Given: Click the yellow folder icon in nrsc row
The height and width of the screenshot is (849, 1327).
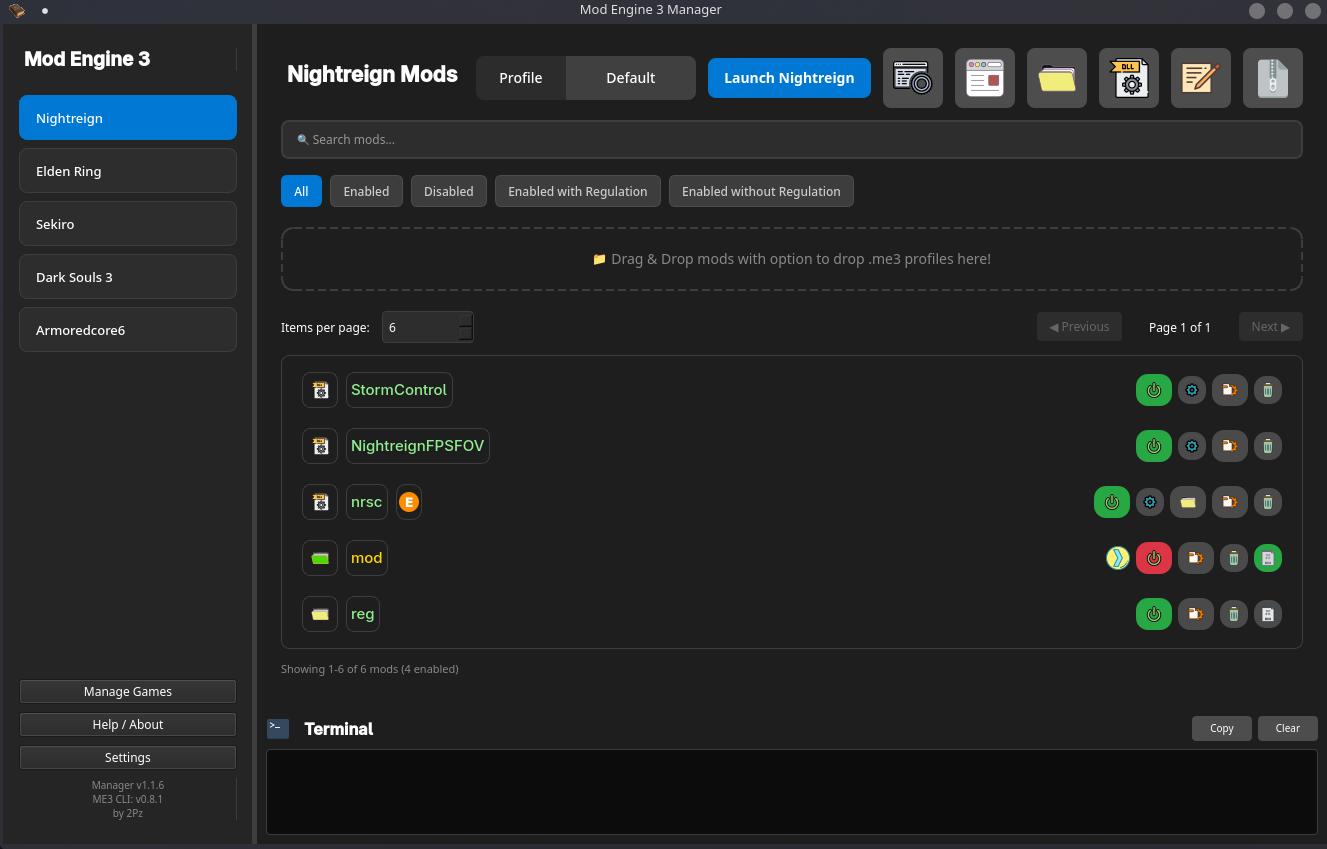Looking at the screenshot, I should click(1187, 502).
